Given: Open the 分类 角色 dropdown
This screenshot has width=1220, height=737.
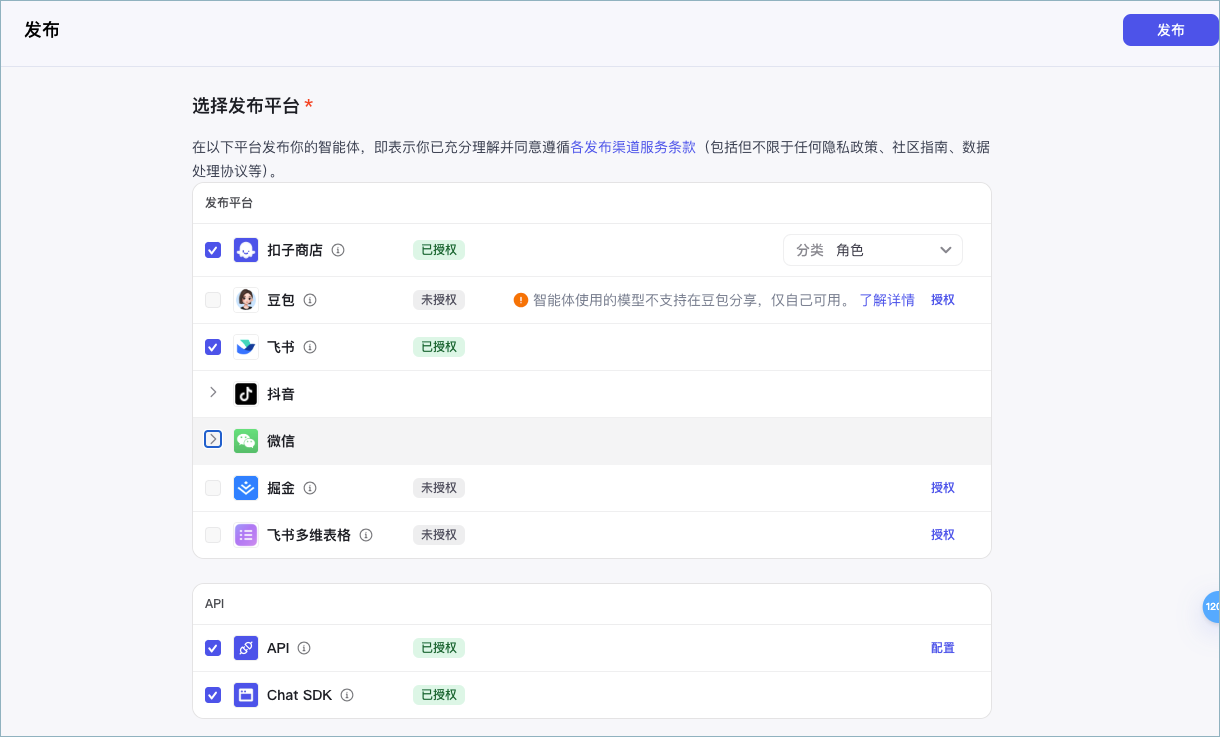Looking at the screenshot, I should point(872,250).
